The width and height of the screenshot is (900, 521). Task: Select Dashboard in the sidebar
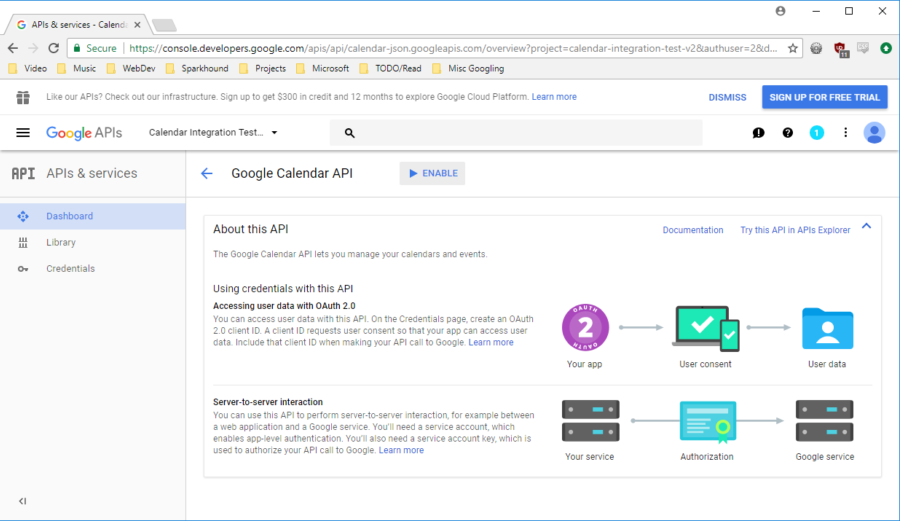pyautogui.click(x=92, y=216)
